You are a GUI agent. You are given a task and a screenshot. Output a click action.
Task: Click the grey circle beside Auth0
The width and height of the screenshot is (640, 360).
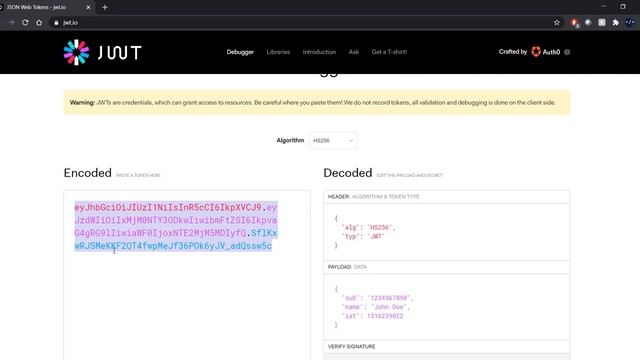click(567, 52)
